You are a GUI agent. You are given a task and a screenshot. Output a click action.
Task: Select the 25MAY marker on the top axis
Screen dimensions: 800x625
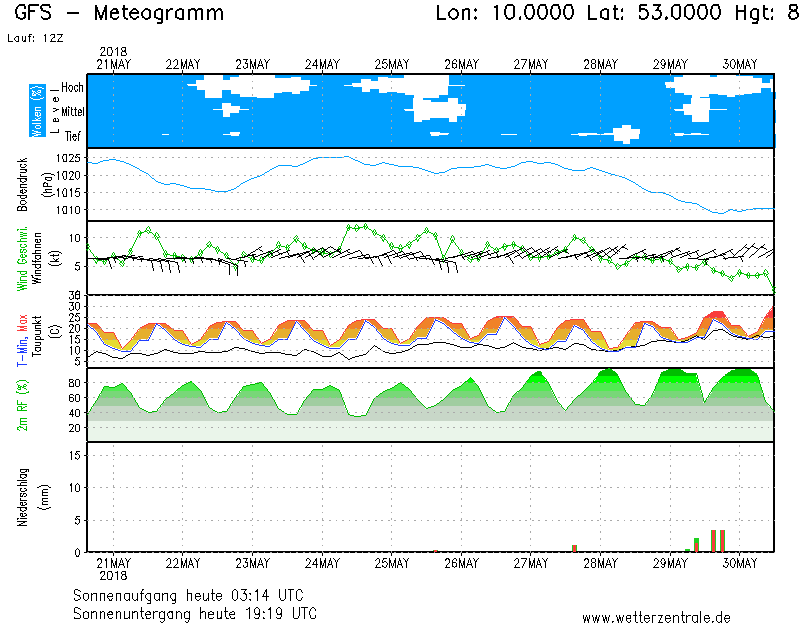click(x=392, y=65)
